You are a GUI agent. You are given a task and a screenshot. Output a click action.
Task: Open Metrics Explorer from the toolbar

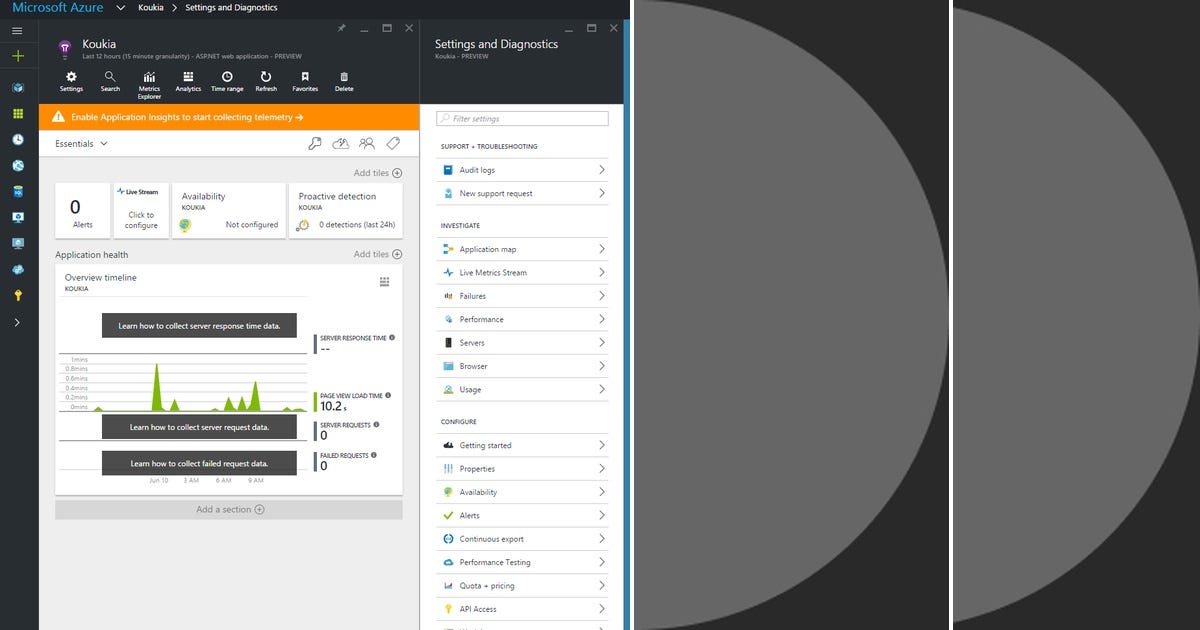[148, 80]
